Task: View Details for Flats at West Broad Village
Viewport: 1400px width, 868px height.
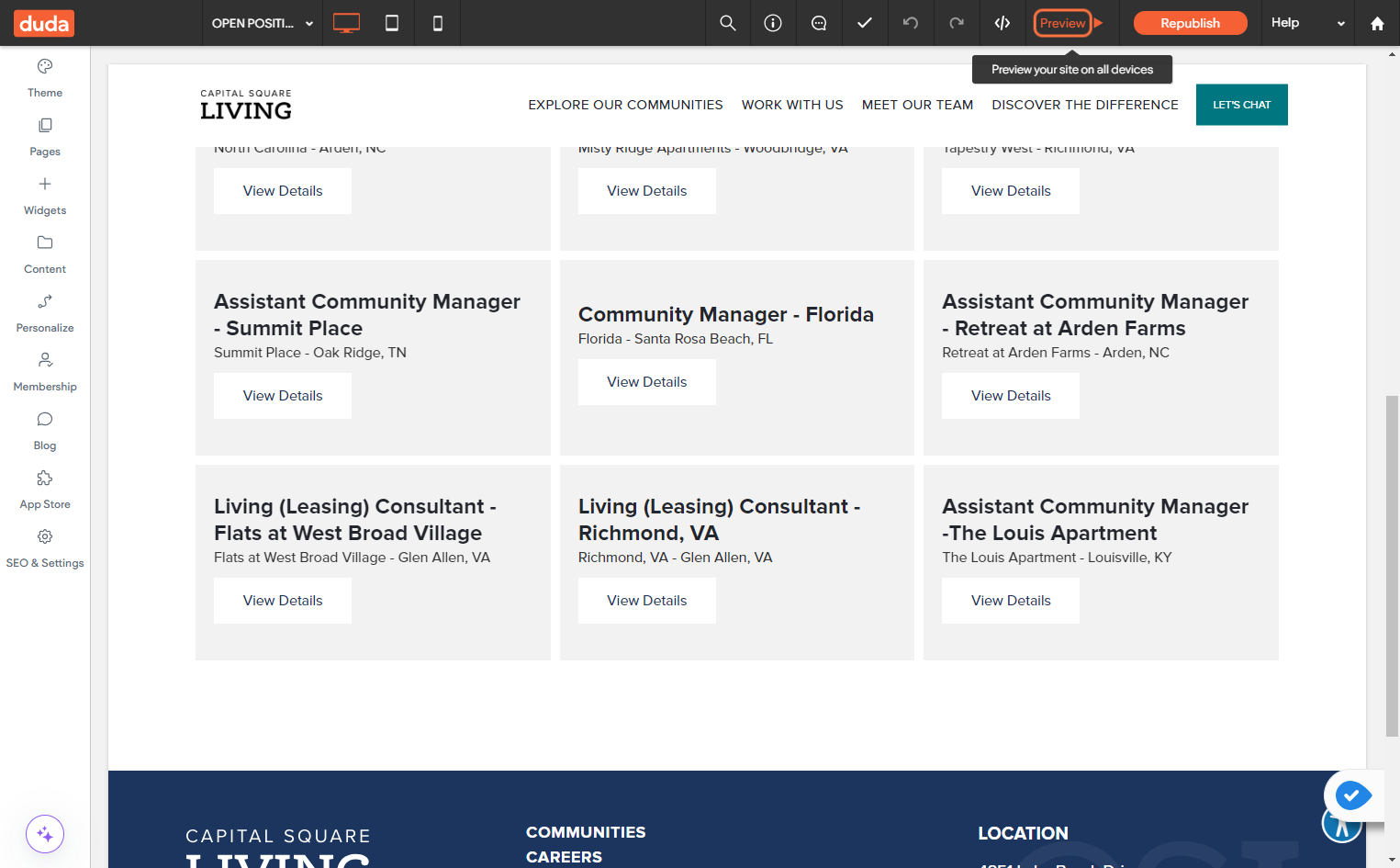Action: 283,601
